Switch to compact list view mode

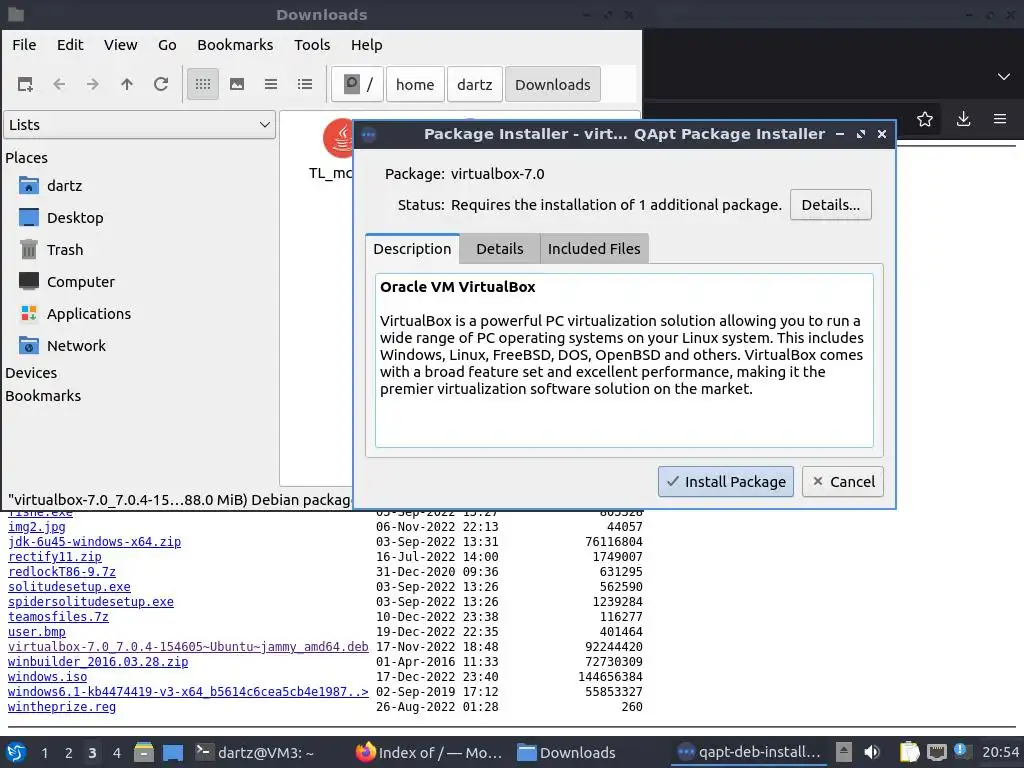coord(271,84)
